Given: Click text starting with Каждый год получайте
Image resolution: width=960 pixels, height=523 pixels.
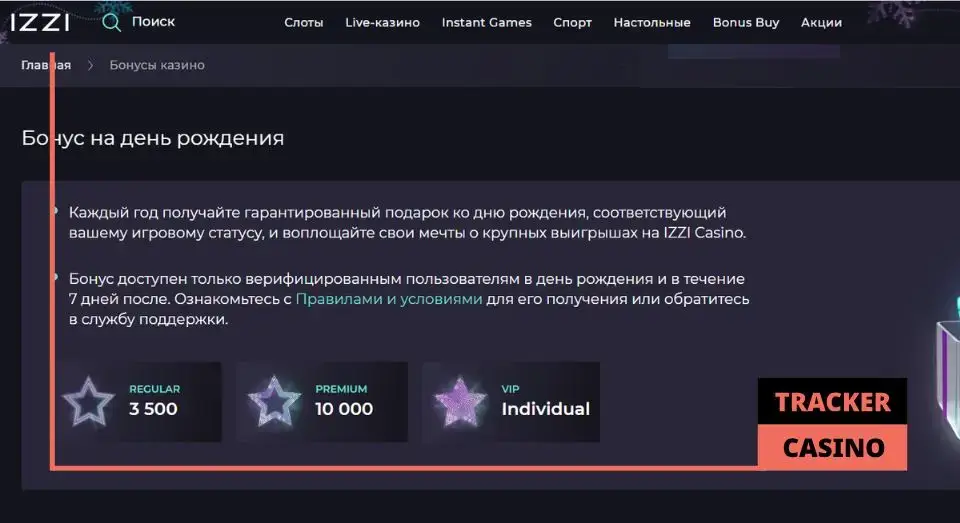Looking at the screenshot, I should [407, 222].
